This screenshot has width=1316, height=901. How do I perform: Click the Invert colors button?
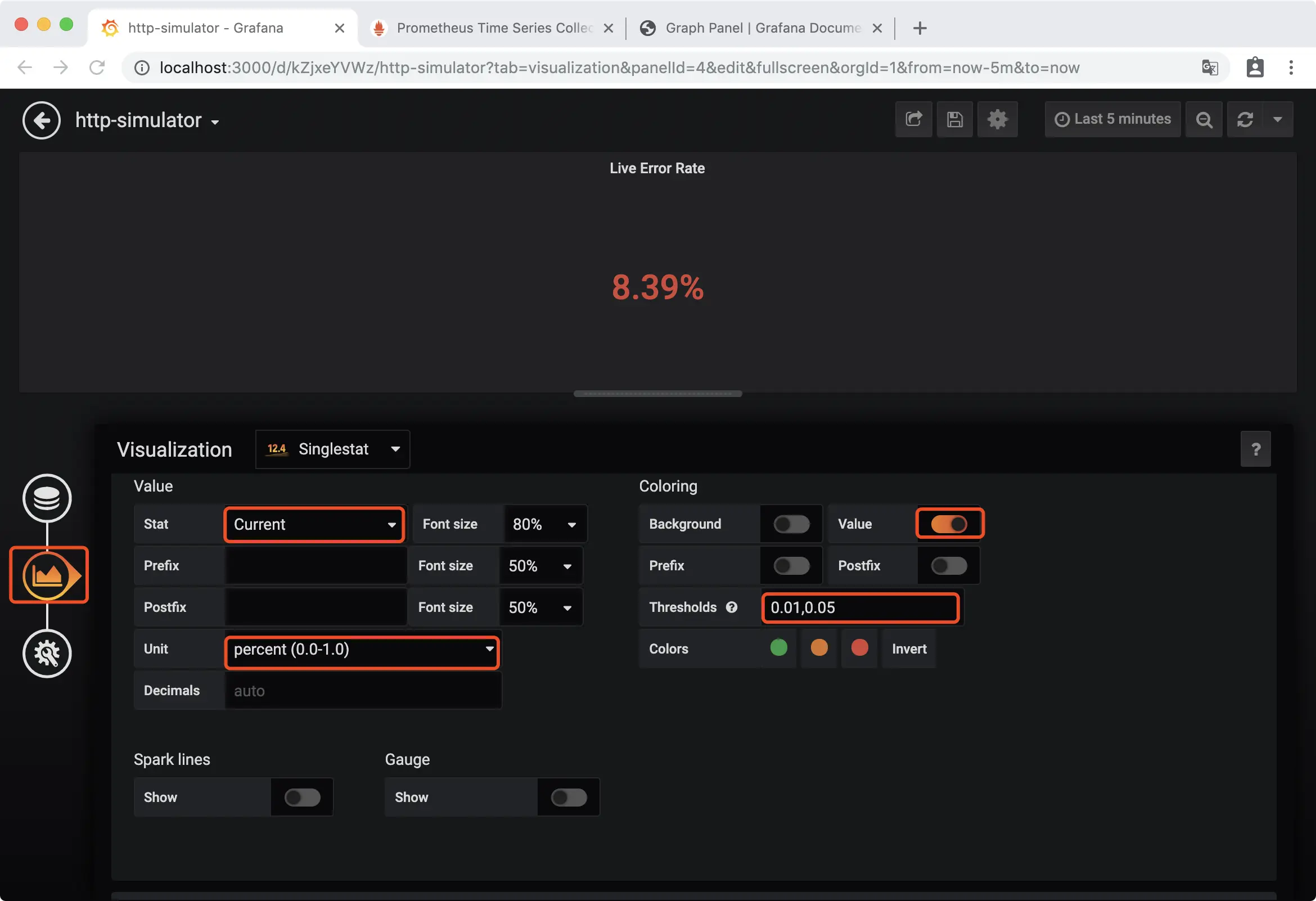pos(909,649)
